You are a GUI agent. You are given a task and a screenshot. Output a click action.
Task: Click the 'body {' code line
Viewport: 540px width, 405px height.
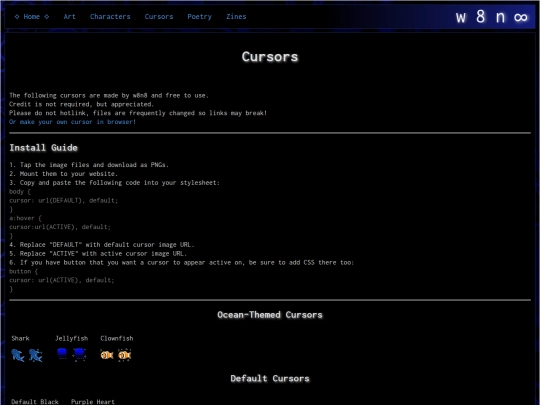coord(20,191)
